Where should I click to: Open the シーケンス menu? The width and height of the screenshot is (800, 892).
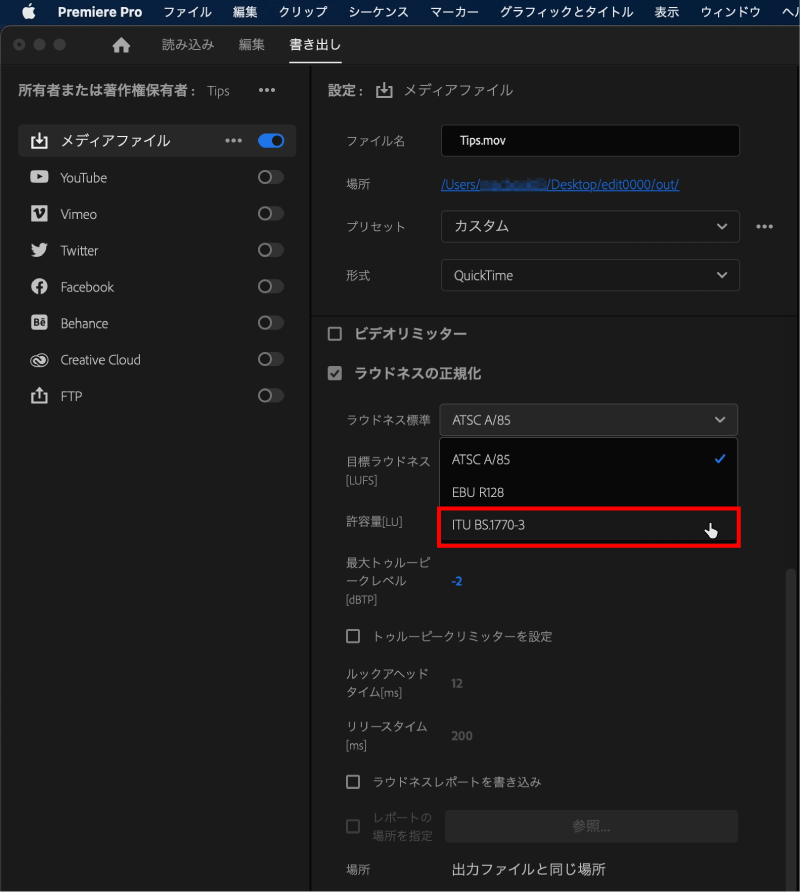[378, 12]
